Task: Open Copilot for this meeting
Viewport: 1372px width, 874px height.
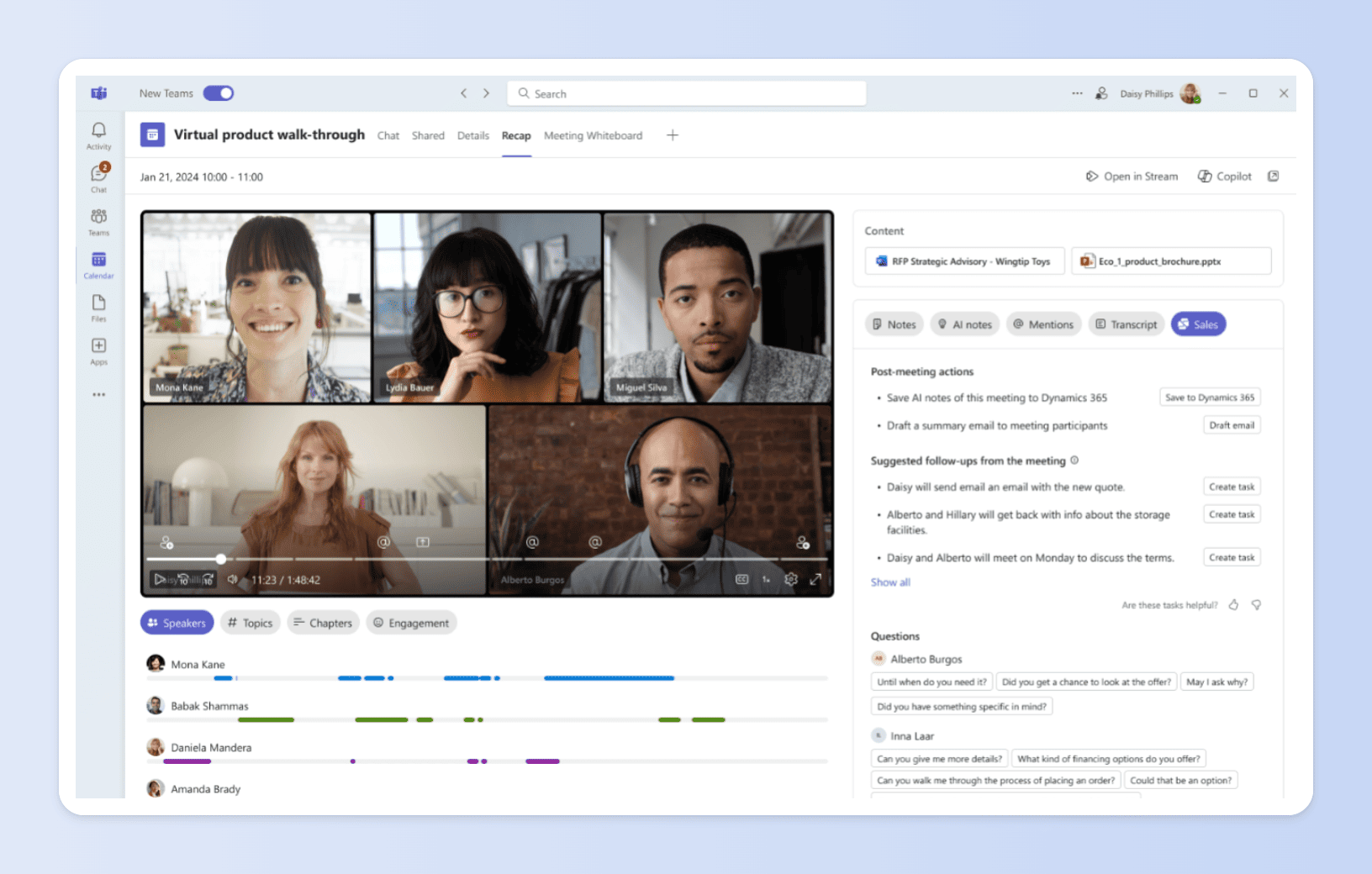Action: tap(1225, 176)
